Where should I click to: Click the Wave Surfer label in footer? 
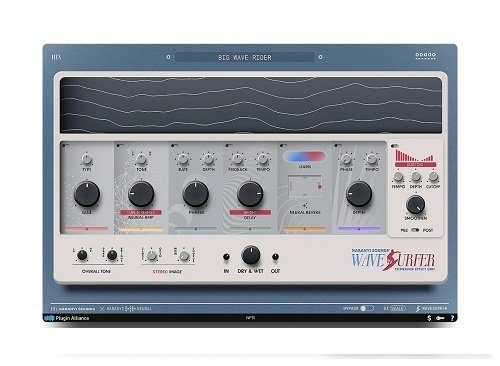[x=432, y=308]
